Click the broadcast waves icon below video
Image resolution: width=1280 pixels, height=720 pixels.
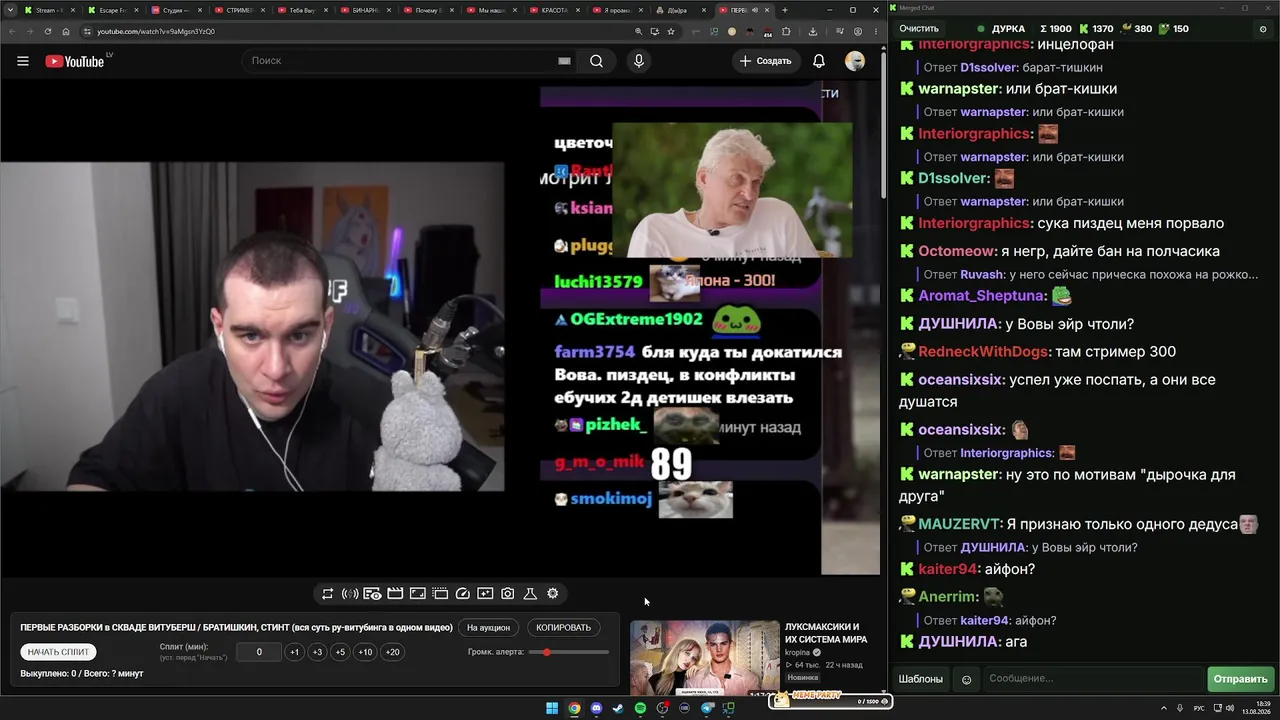(350, 594)
